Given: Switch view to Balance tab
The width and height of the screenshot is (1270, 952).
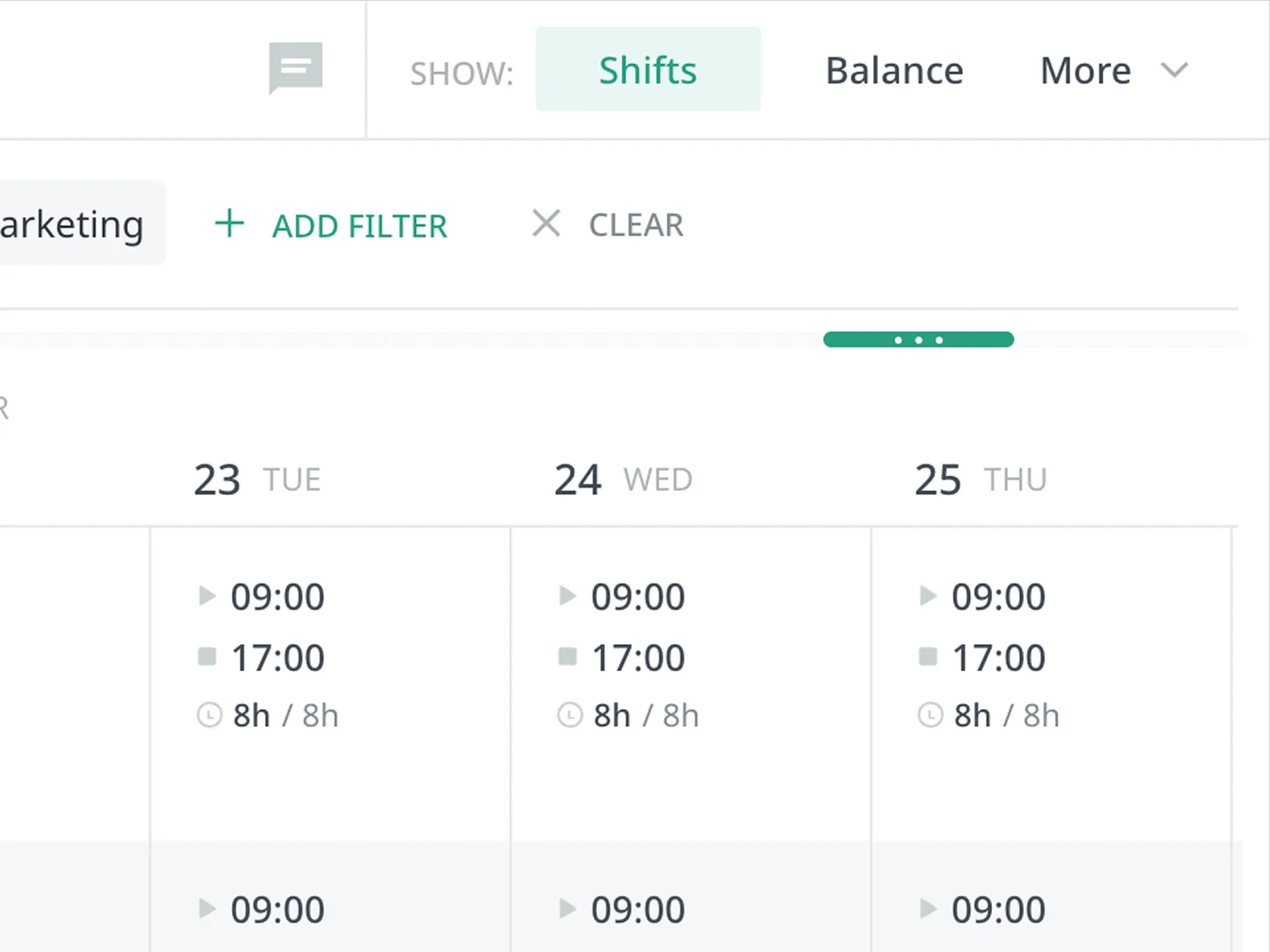Looking at the screenshot, I should coord(894,71).
